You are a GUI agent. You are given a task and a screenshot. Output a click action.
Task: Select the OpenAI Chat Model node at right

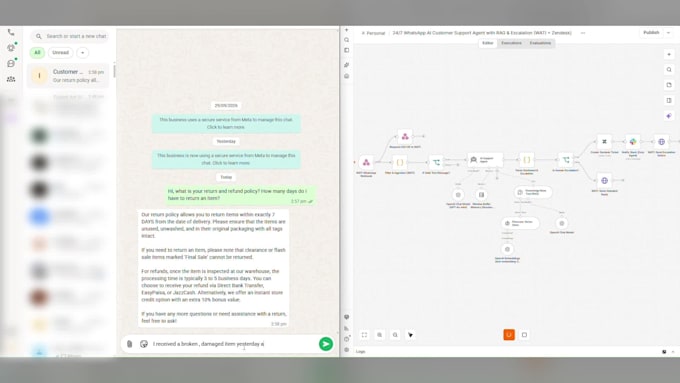[562, 223]
